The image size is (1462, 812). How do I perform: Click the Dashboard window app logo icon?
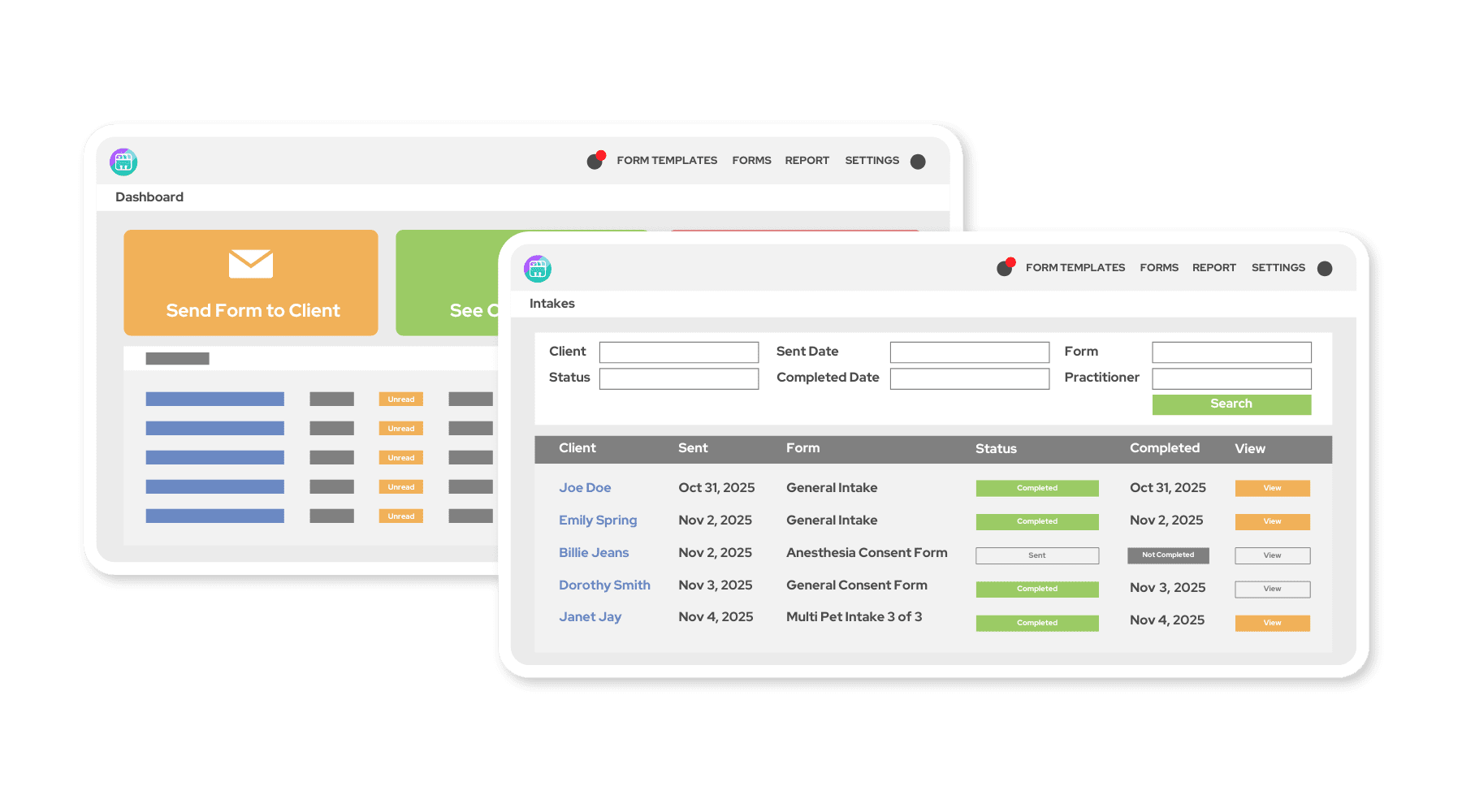[123, 162]
